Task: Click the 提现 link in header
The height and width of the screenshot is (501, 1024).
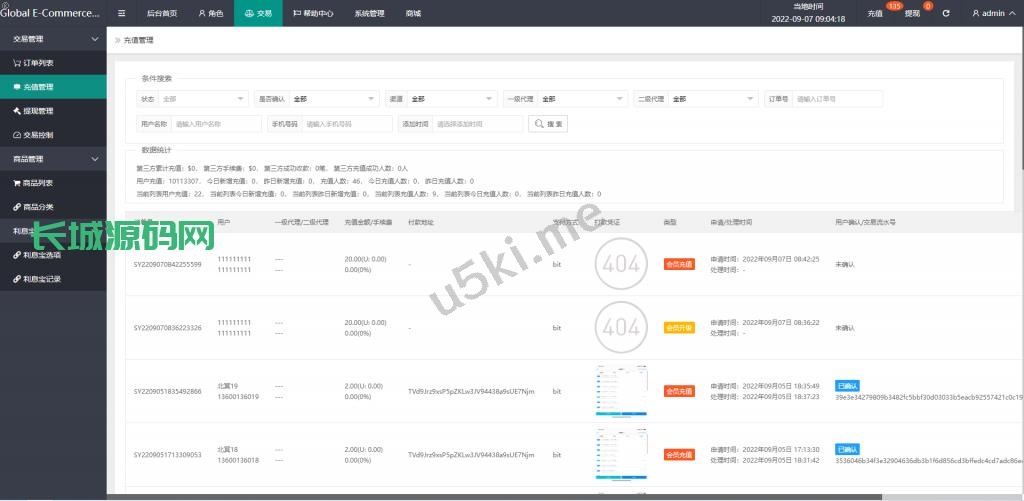Action: point(912,14)
